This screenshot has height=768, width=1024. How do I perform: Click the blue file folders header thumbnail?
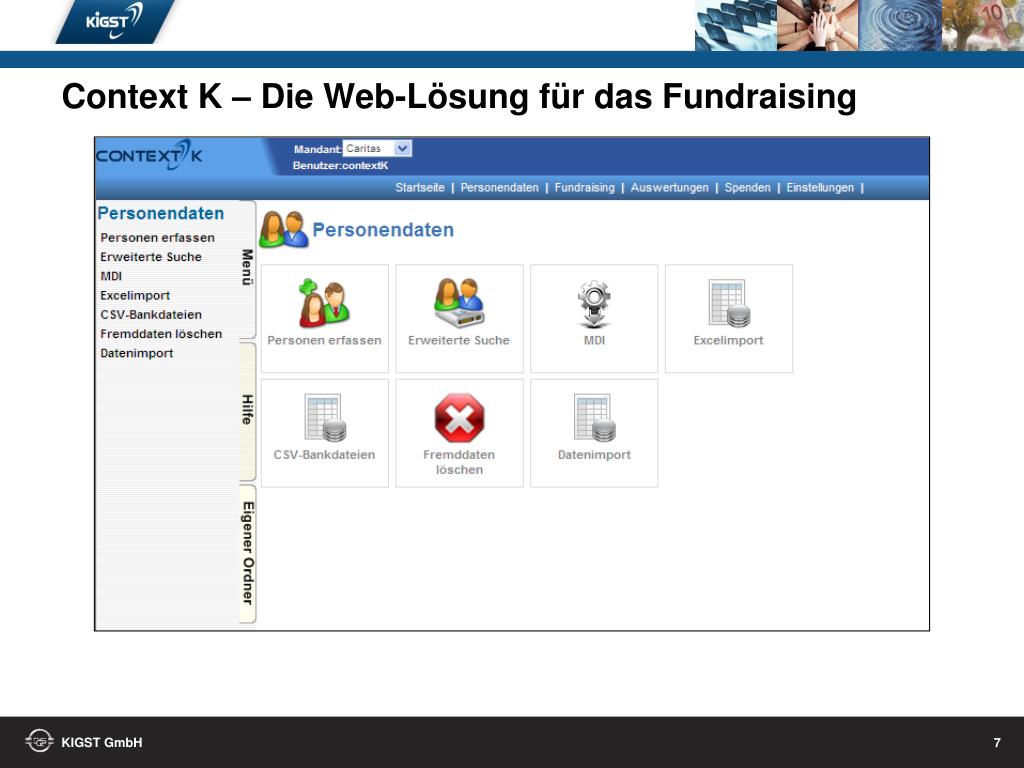pyautogui.click(x=736, y=25)
